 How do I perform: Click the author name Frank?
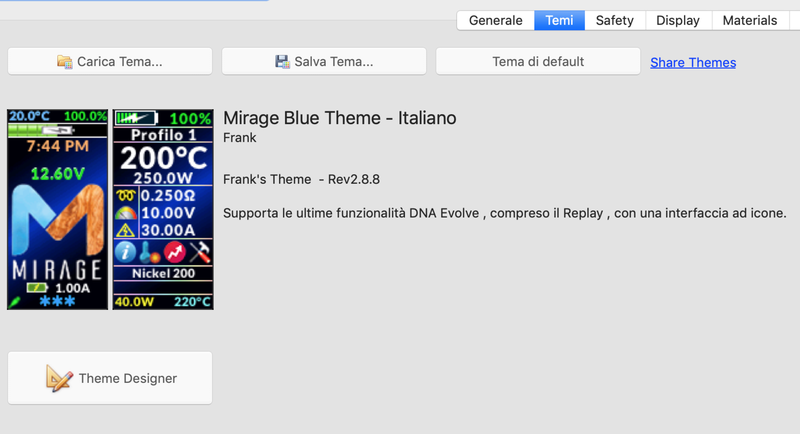[x=240, y=138]
